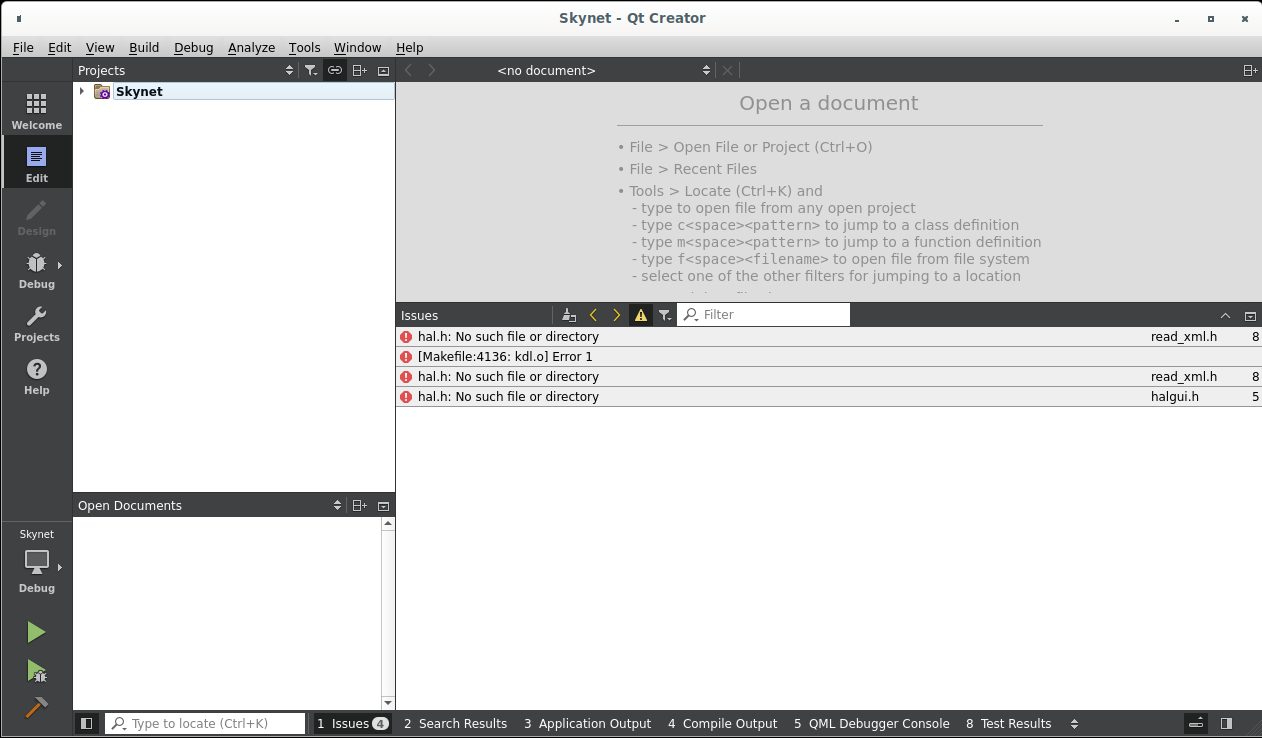
Task: Open the Open Documents view selector
Action: (210, 505)
